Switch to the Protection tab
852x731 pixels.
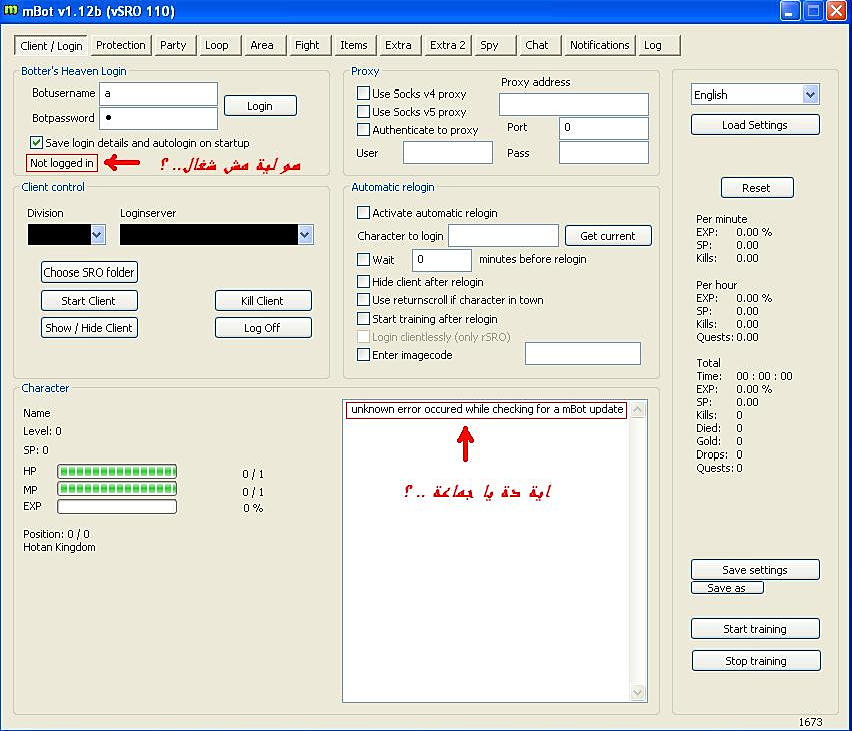[121, 45]
